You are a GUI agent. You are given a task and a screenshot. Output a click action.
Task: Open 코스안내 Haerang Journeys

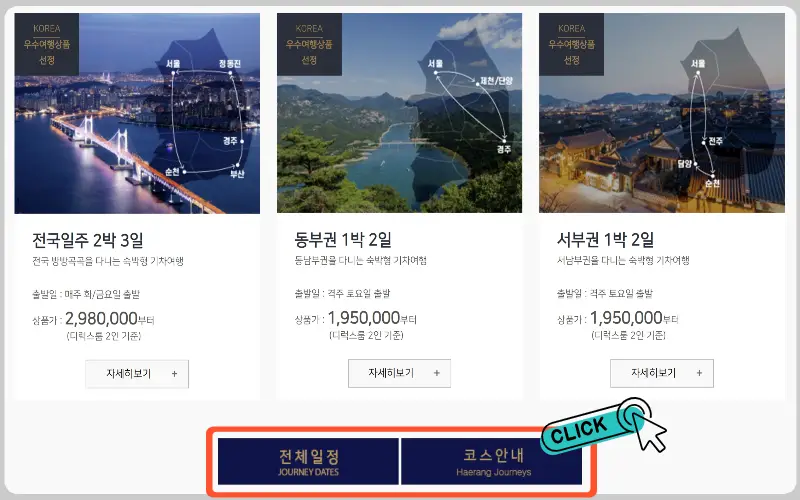pyautogui.click(x=492, y=461)
